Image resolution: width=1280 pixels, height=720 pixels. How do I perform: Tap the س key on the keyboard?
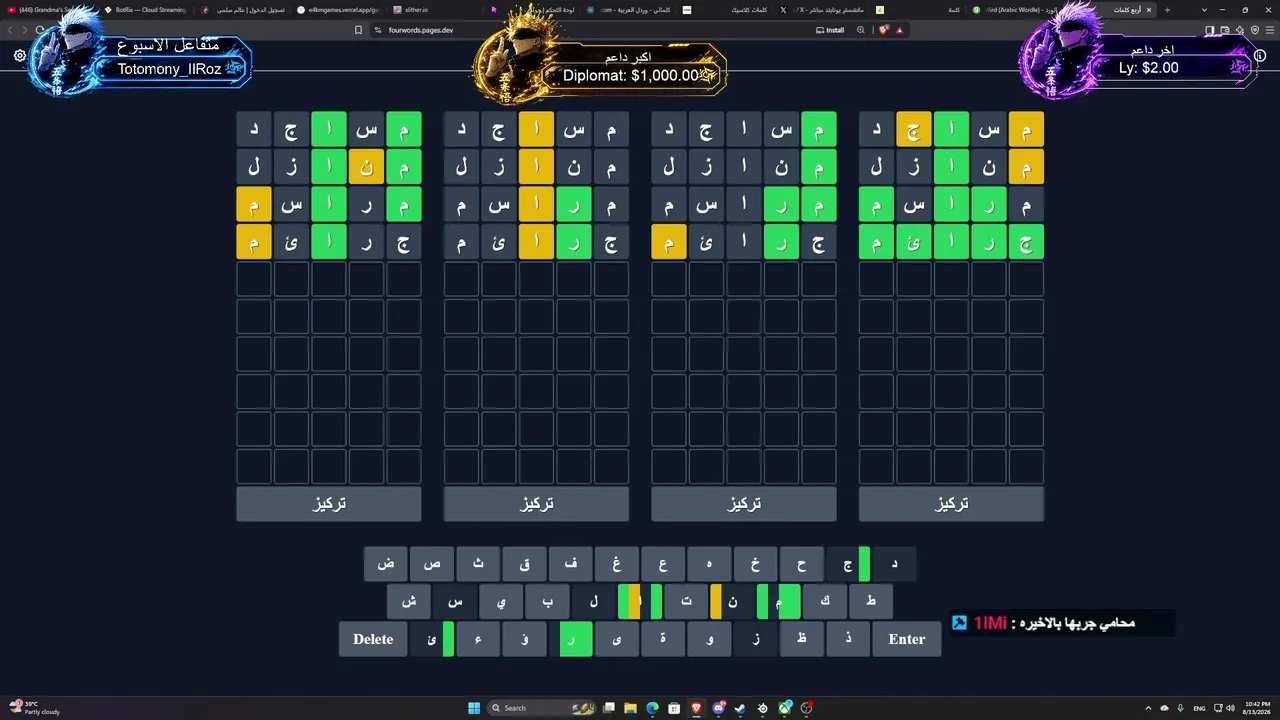click(455, 602)
